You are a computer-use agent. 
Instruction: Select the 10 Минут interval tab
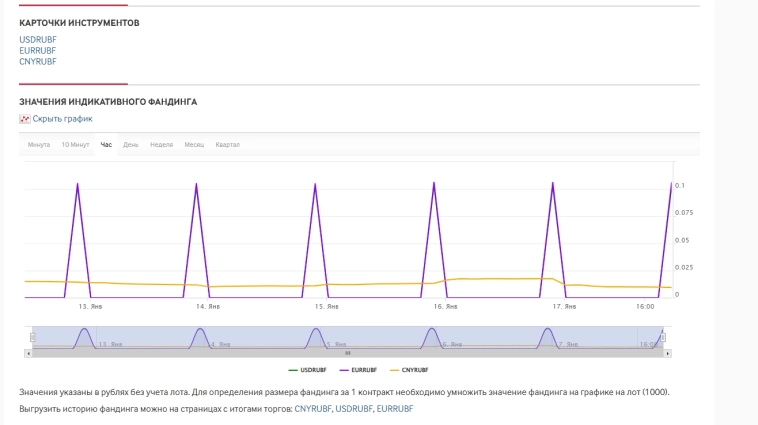(x=75, y=145)
